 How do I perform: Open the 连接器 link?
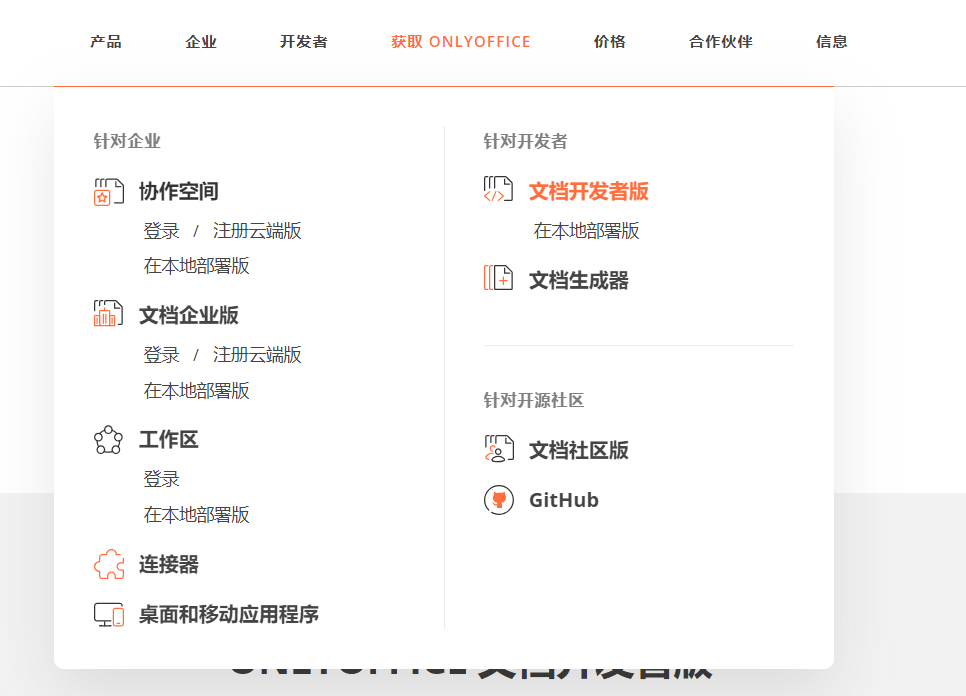pos(169,564)
